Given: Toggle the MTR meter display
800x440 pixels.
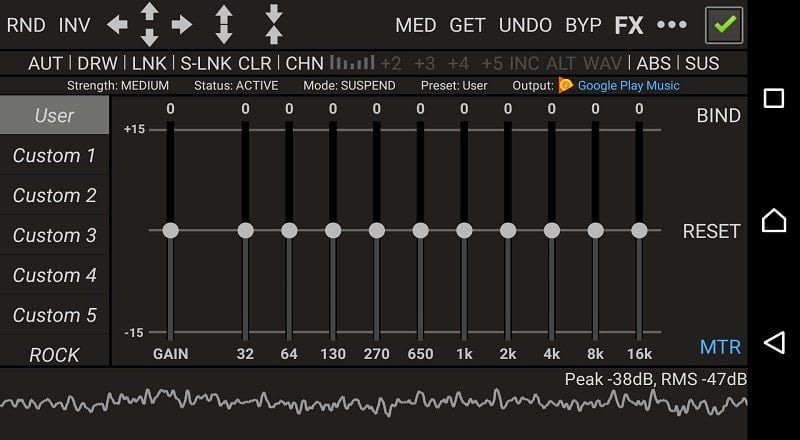Looking at the screenshot, I should (720, 347).
